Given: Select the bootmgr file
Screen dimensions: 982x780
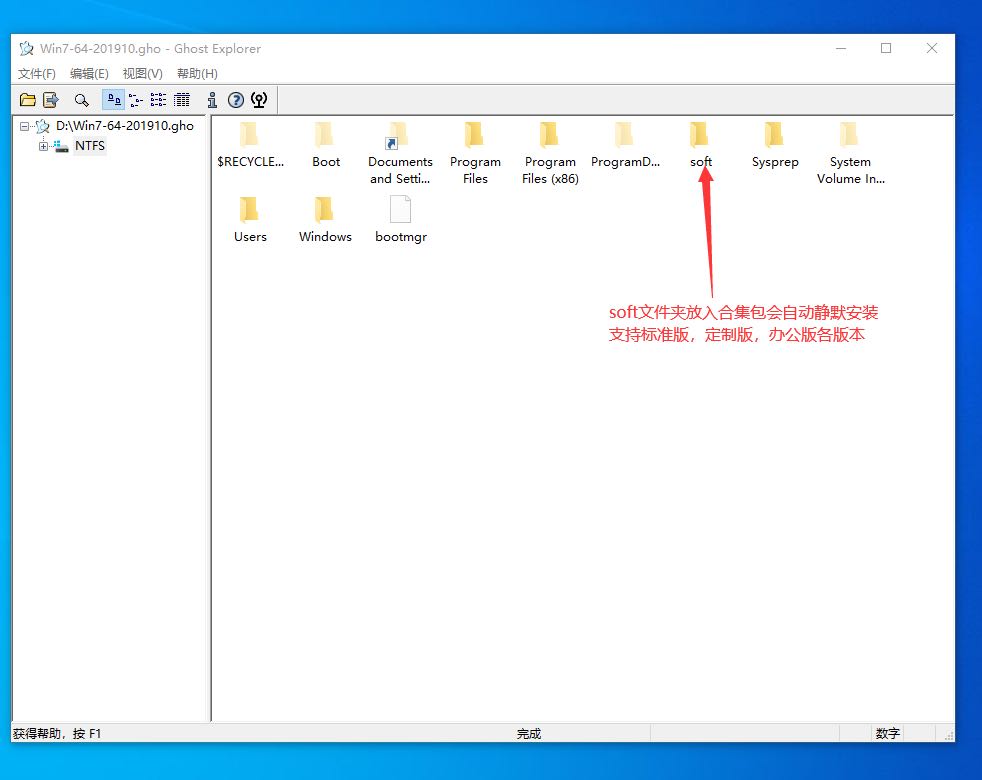Looking at the screenshot, I should (400, 218).
